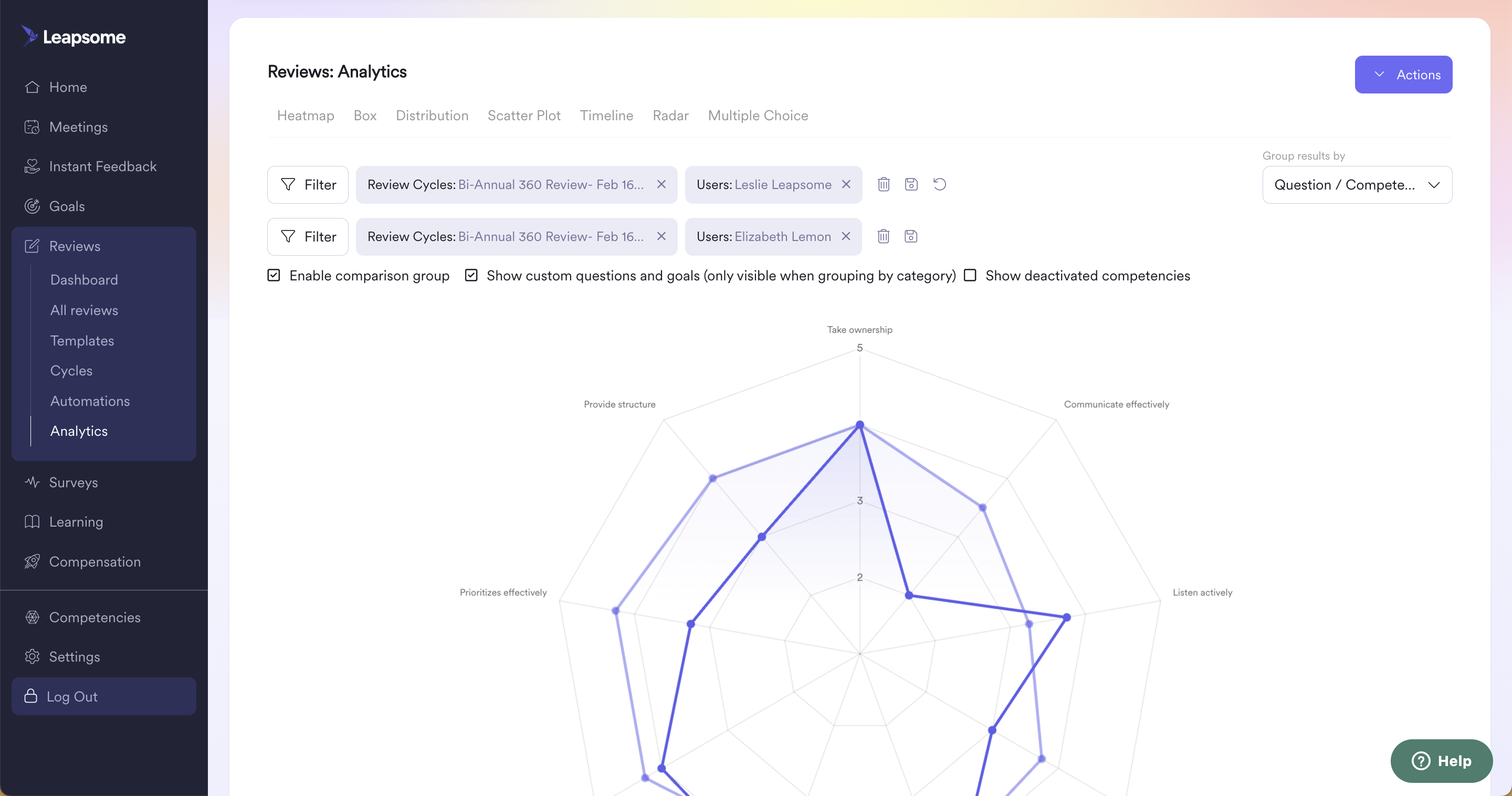This screenshot has height=796, width=1512.
Task: Click Listen actively axis label
Action: click(x=1202, y=592)
